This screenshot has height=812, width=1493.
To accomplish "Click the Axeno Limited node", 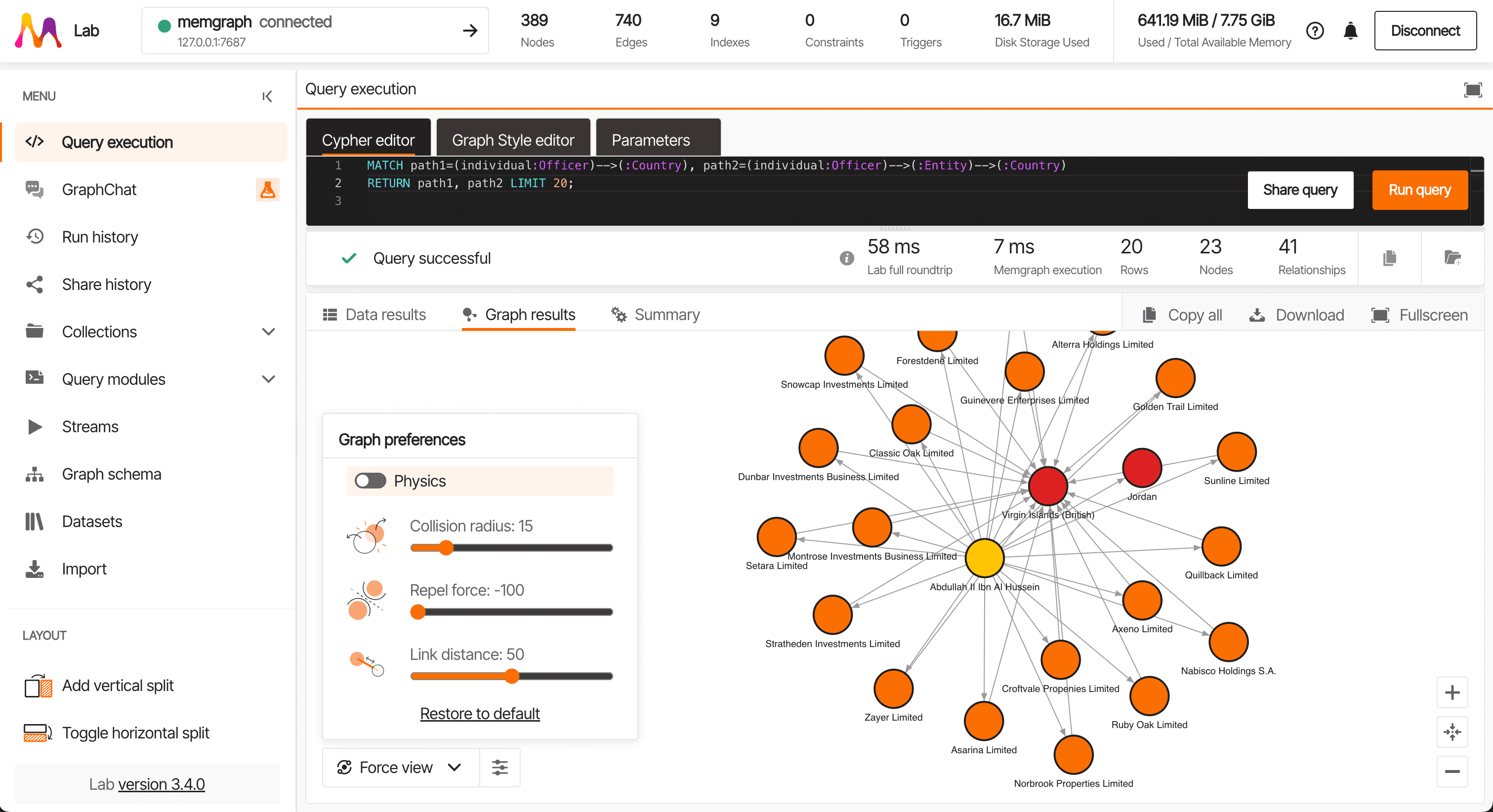I will tap(1142, 601).
